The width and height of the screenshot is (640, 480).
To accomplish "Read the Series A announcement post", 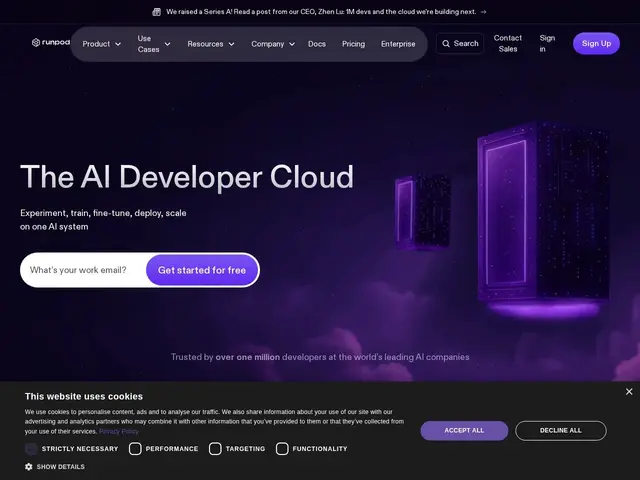I will pyautogui.click(x=321, y=12).
